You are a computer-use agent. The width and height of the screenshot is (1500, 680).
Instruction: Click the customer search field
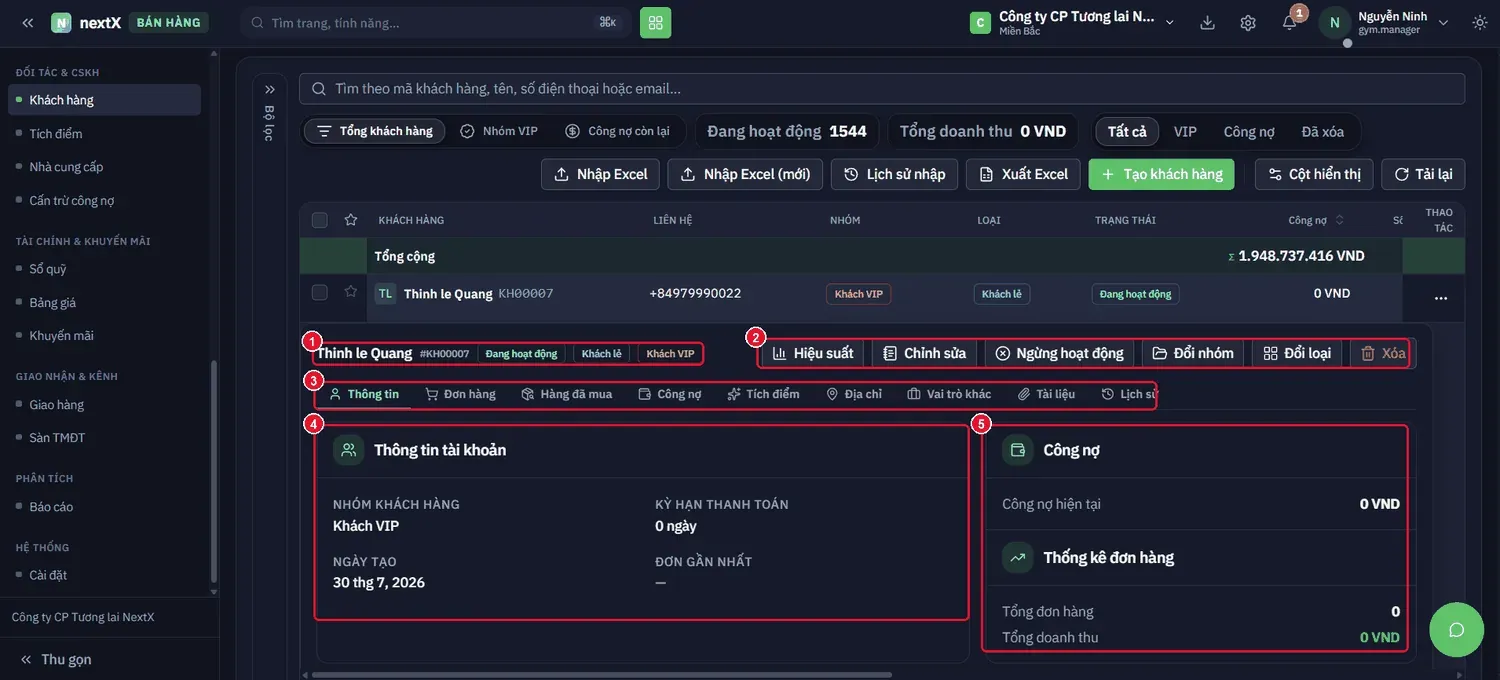point(882,89)
